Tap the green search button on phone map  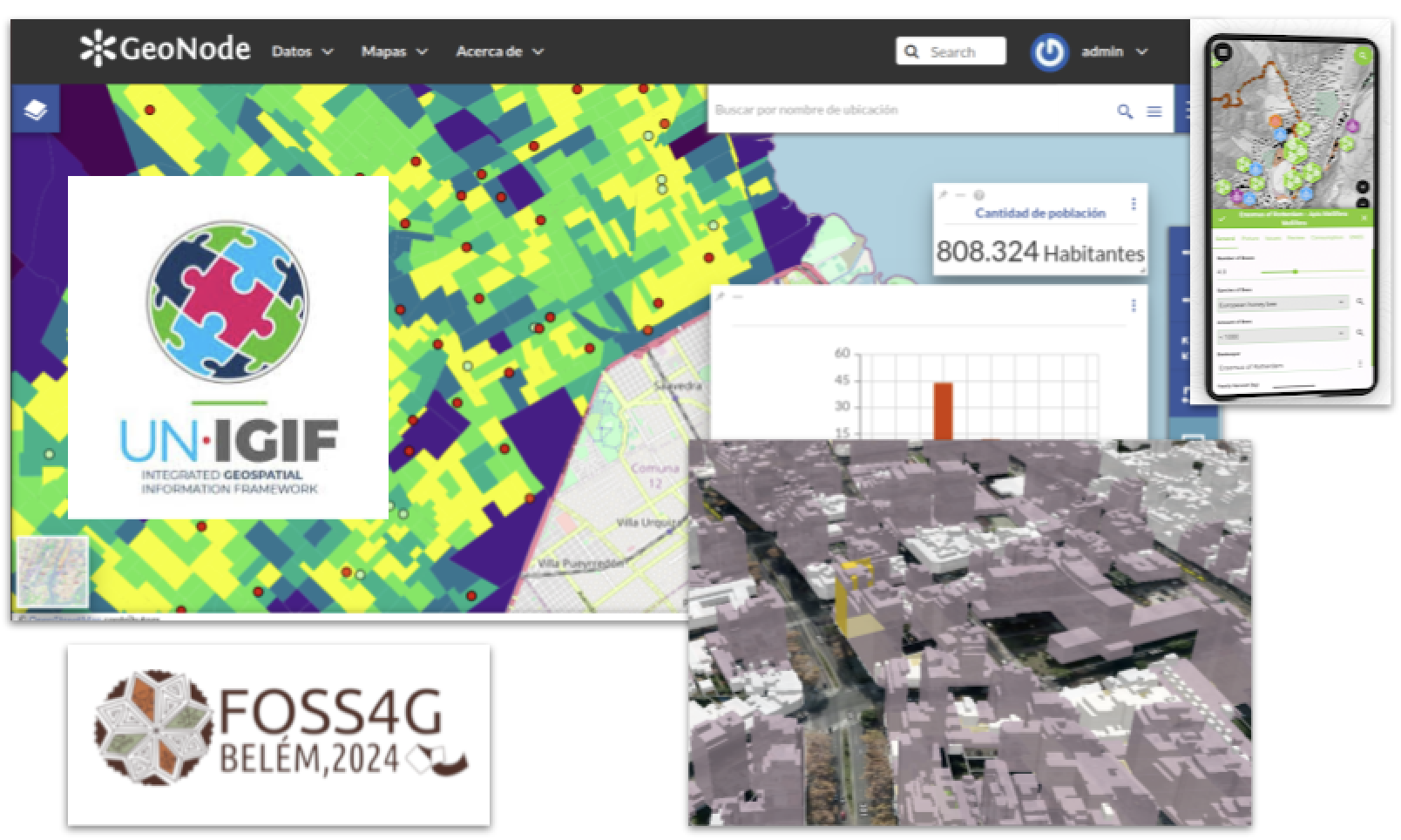(x=1363, y=55)
